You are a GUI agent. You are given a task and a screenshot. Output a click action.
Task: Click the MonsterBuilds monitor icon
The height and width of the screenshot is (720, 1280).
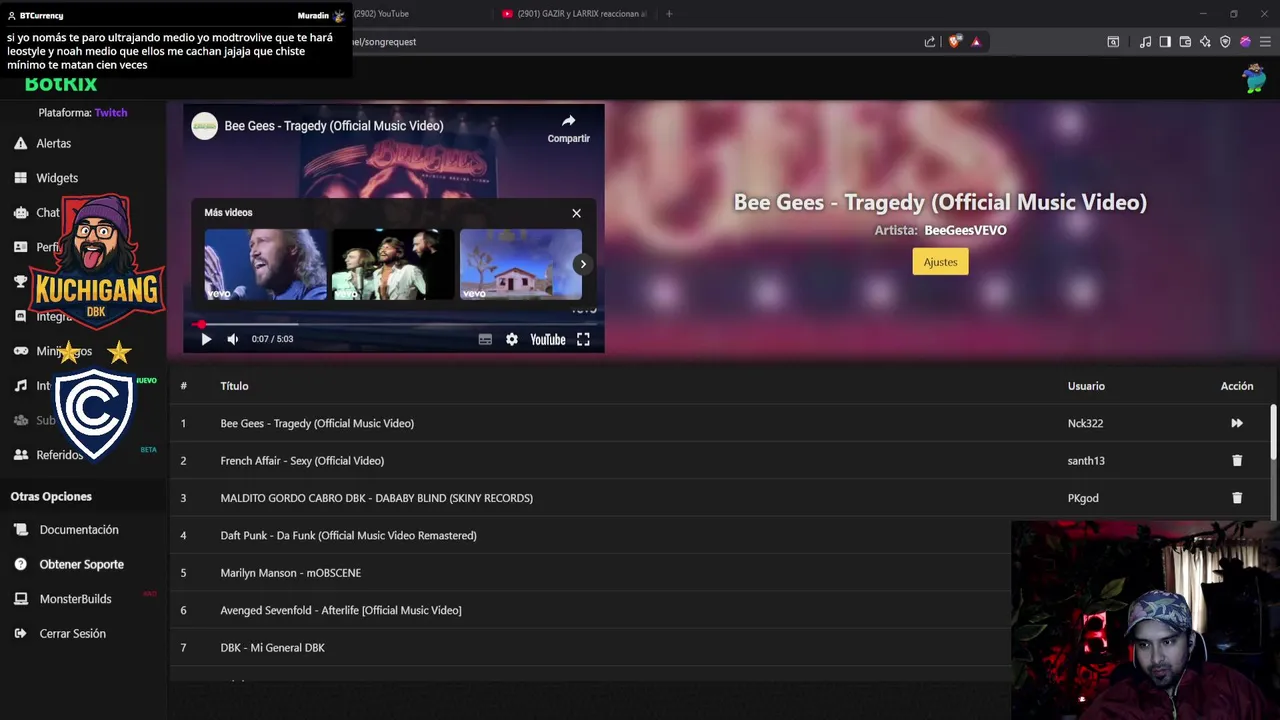[20, 599]
